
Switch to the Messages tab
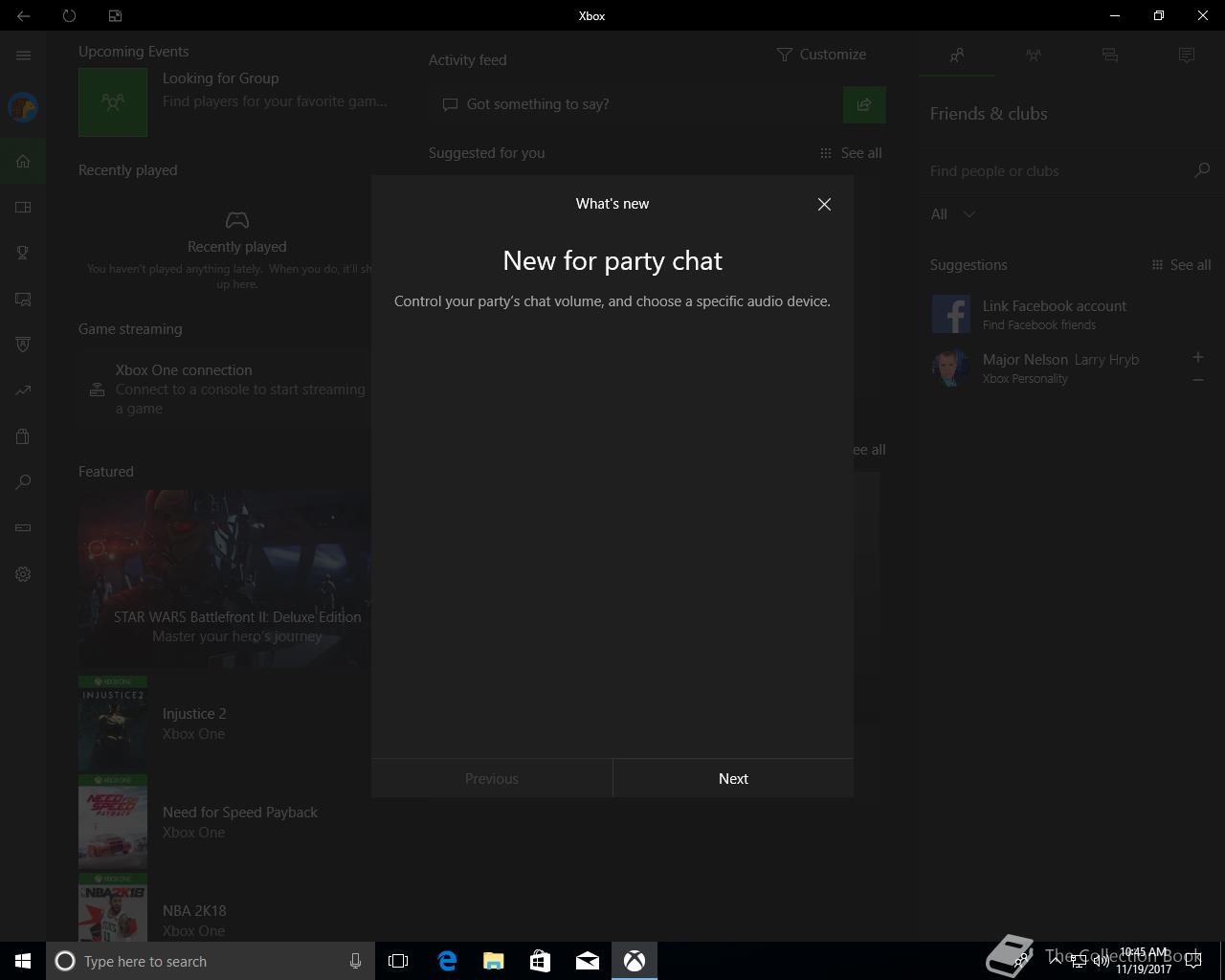click(1110, 56)
